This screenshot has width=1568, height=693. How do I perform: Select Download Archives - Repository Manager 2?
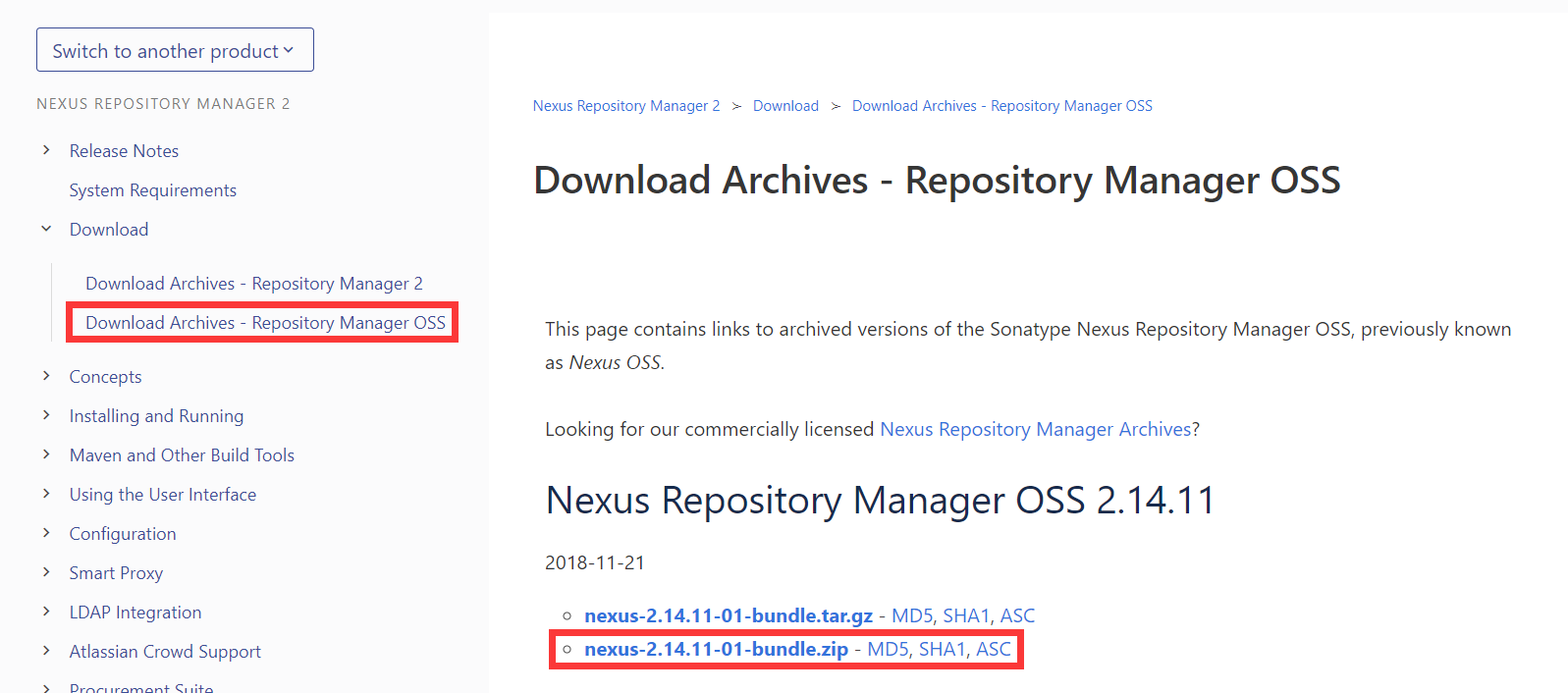tap(253, 284)
